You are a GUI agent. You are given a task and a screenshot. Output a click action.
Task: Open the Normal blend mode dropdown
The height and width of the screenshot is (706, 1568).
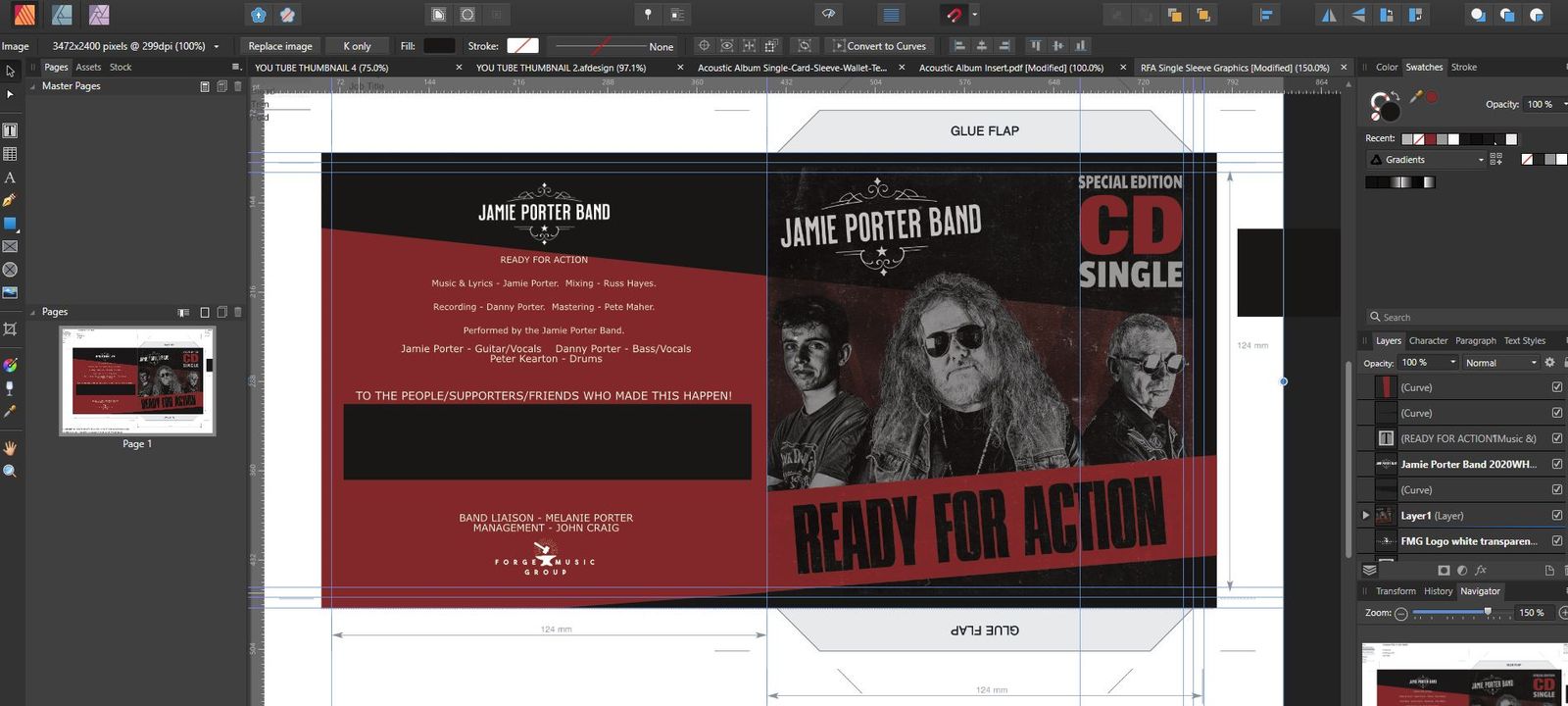coord(1499,363)
